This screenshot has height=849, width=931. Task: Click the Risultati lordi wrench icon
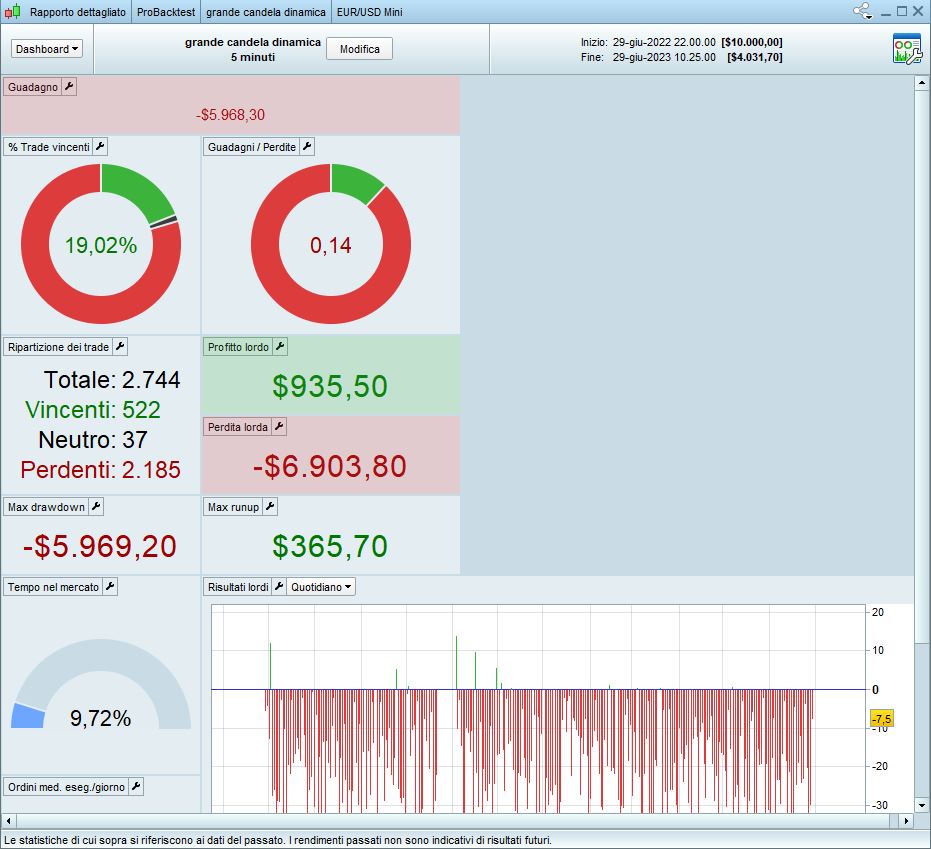coord(279,587)
